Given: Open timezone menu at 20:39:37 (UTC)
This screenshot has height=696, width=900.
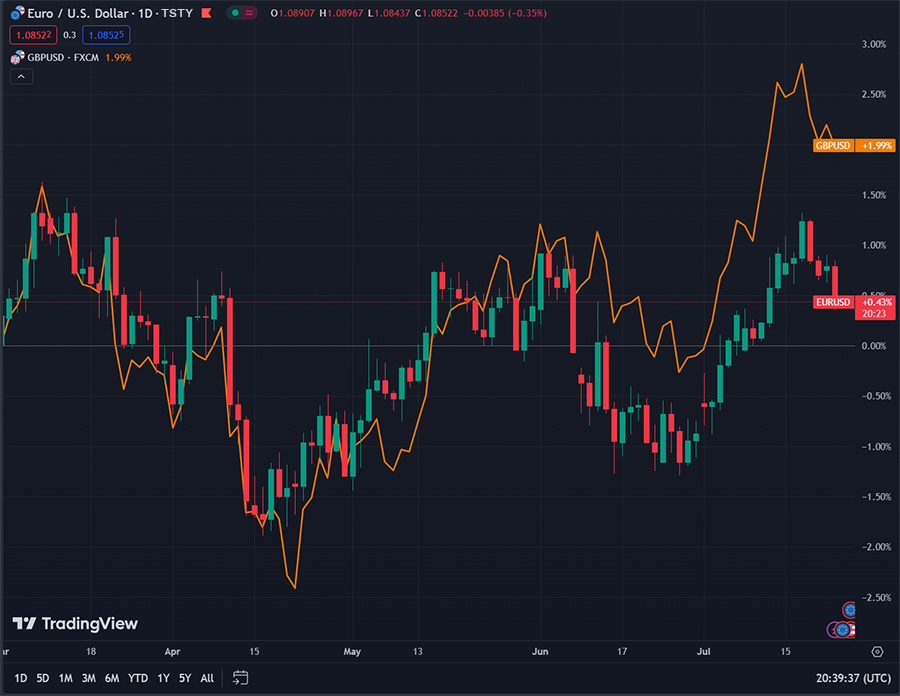Looking at the screenshot, I should [x=854, y=678].
